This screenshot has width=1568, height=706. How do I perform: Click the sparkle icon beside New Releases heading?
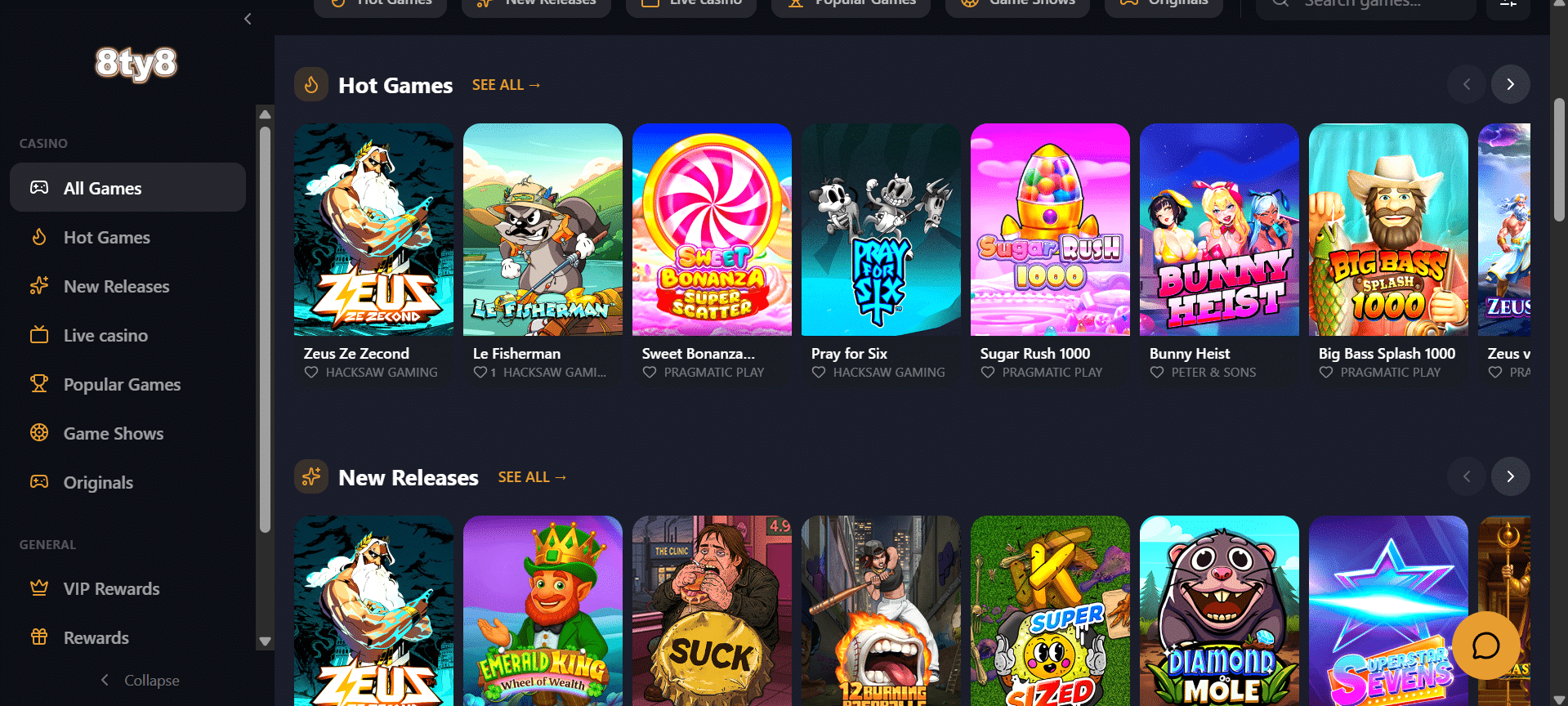pos(311,476)
